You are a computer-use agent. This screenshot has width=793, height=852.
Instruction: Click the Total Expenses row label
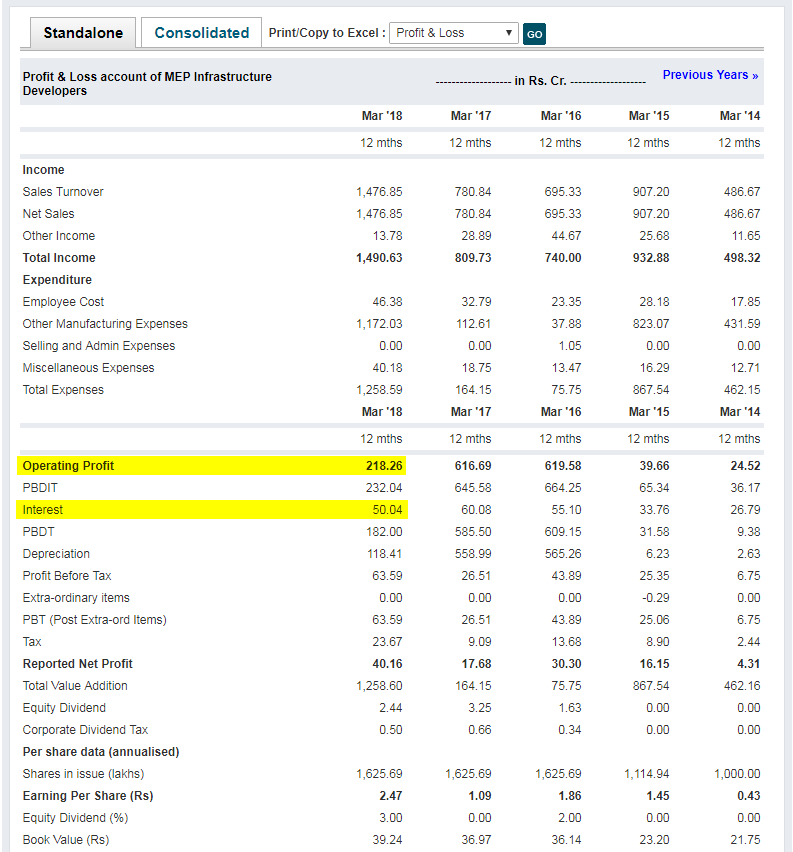pos(63,390)
